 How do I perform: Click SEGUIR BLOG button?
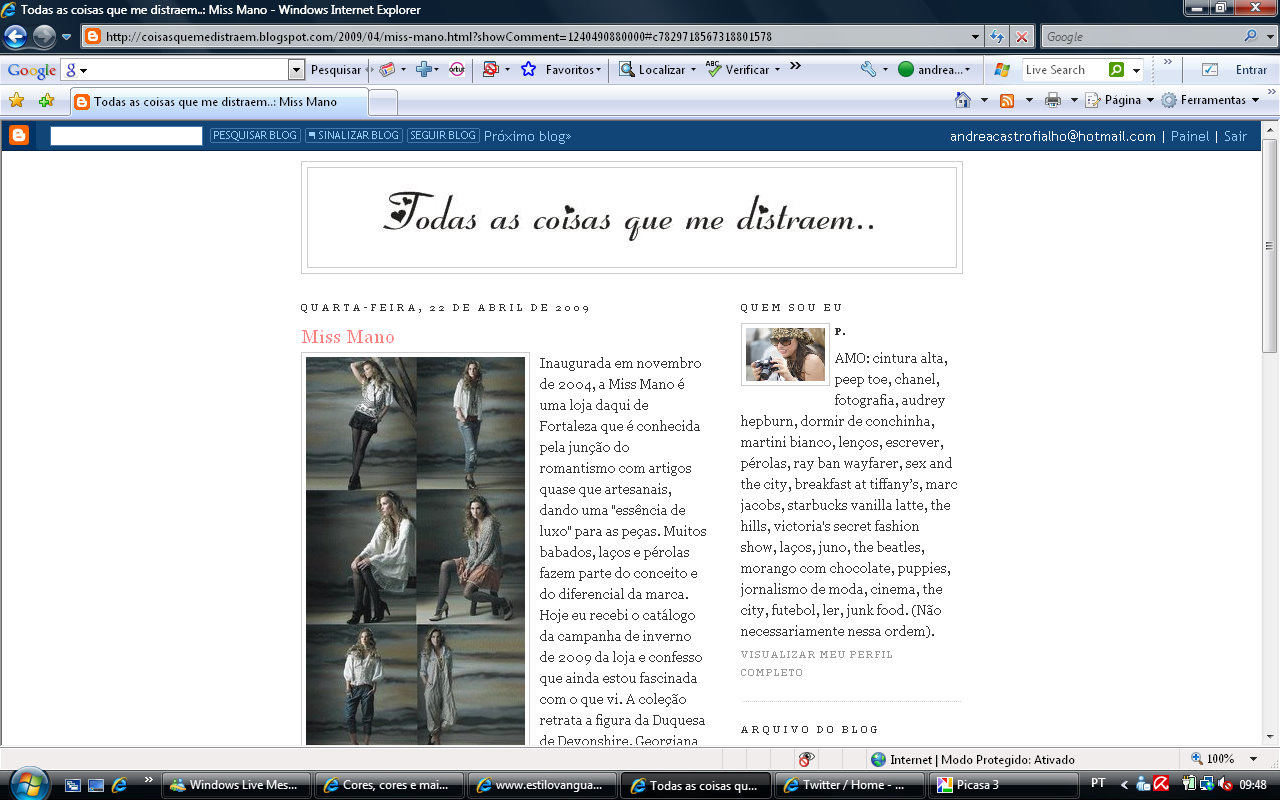pos(443,135)
